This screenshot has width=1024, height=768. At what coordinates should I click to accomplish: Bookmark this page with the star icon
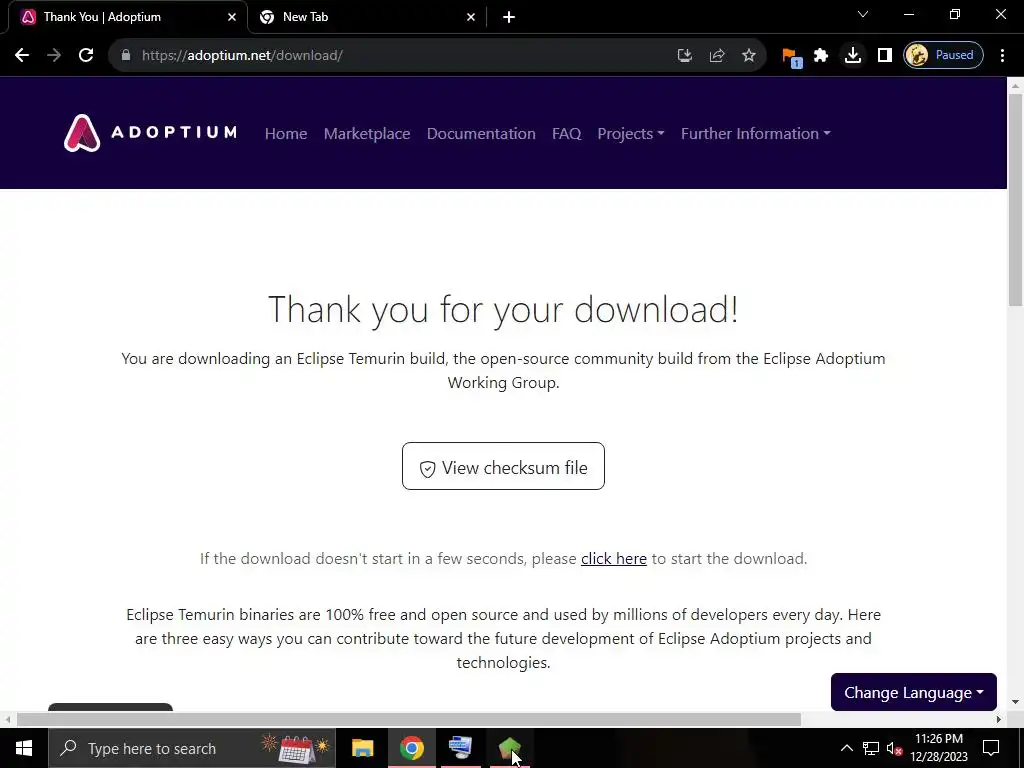[749, 56]
